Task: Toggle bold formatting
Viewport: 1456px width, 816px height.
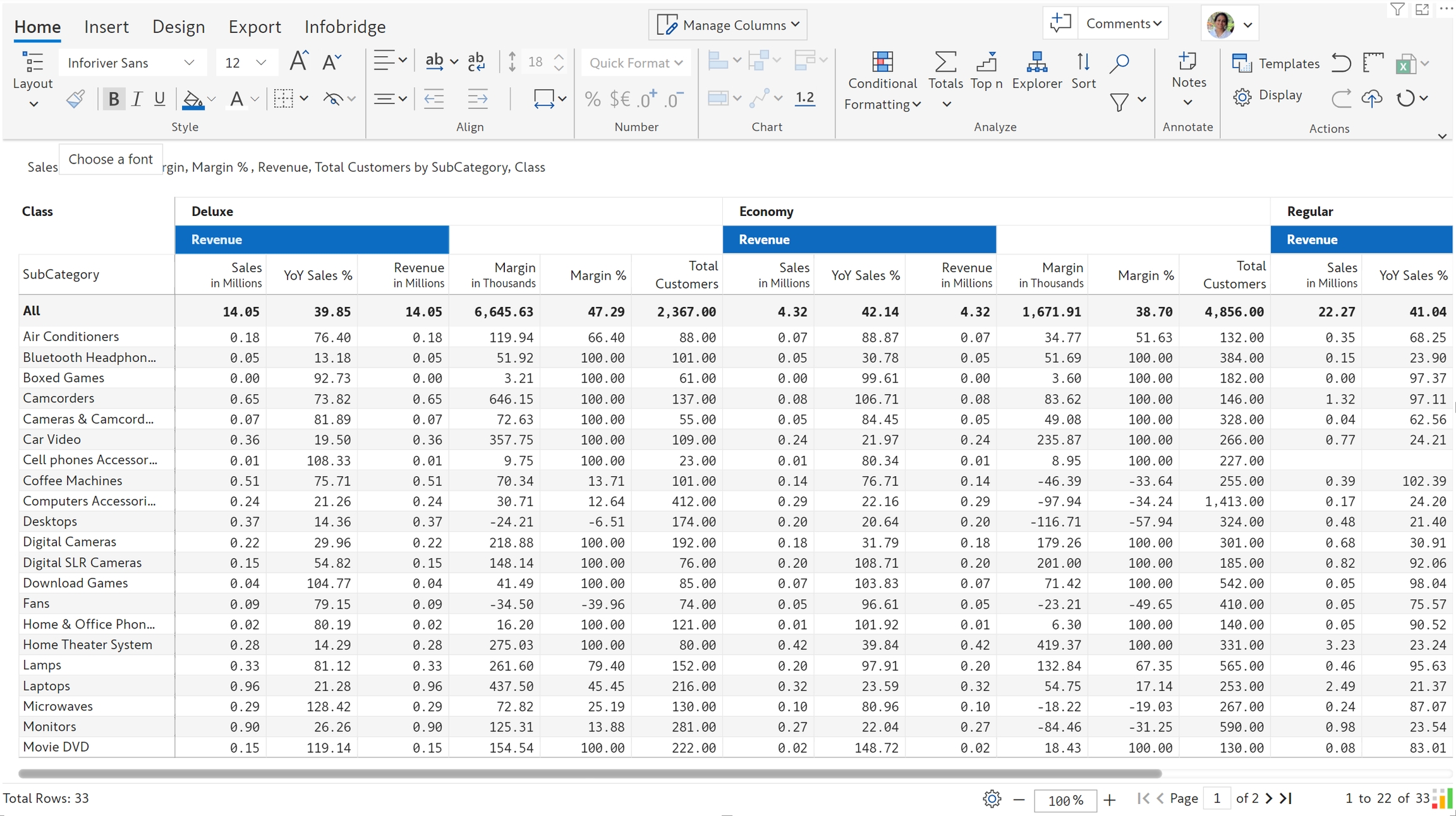Action: pyautogui.click(x=114, y=99)
